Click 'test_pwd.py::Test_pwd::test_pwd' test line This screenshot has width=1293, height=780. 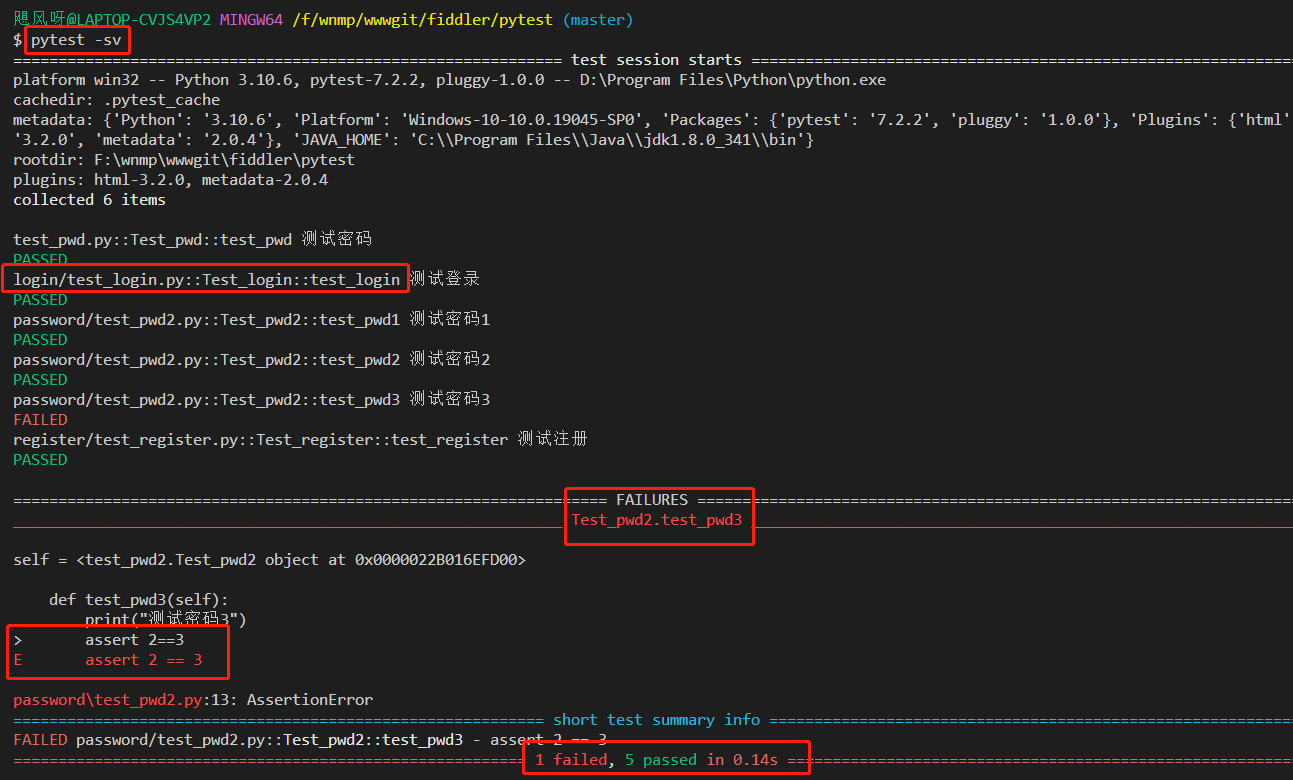pos(192,240)
